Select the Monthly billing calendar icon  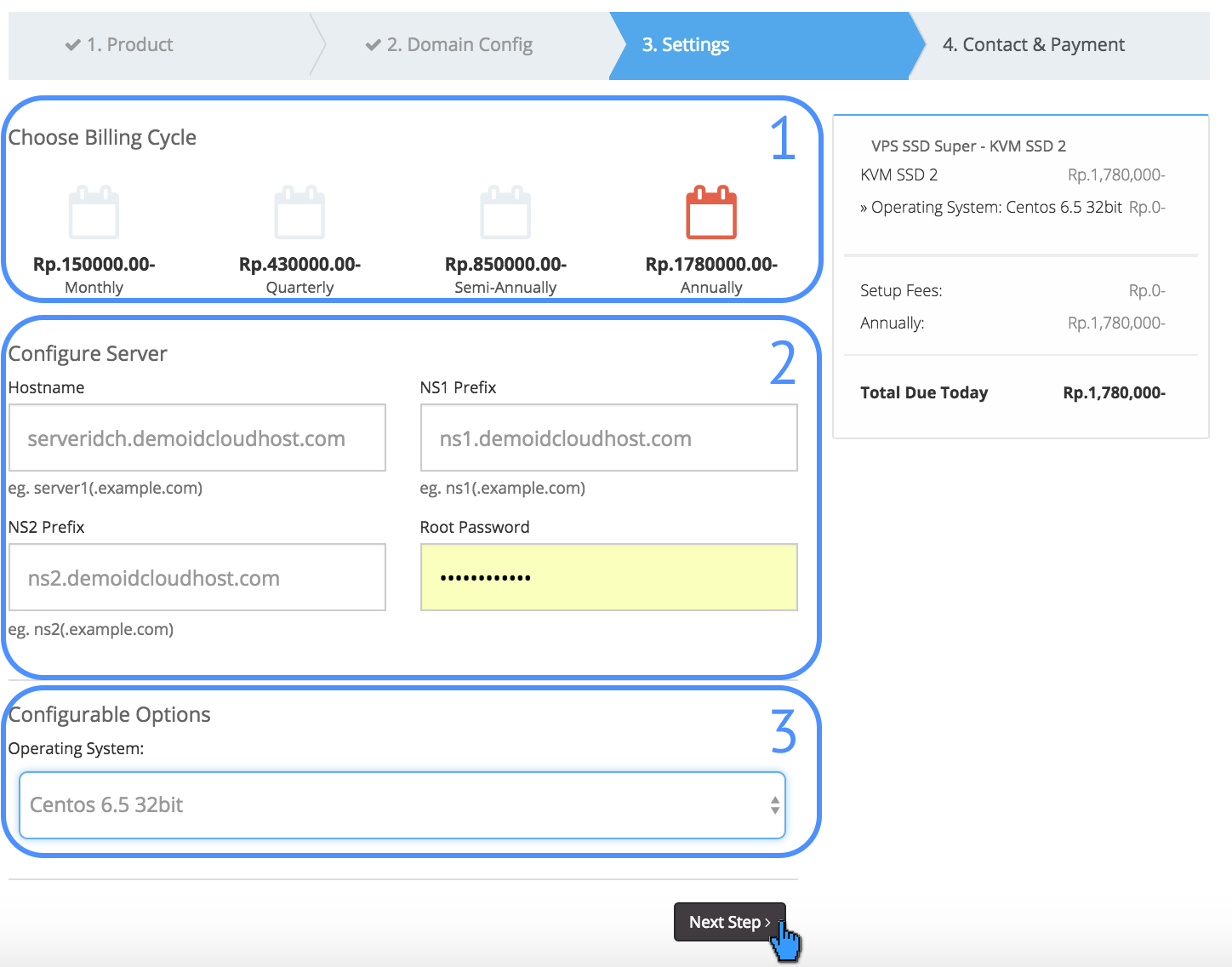tap(94, 212)
